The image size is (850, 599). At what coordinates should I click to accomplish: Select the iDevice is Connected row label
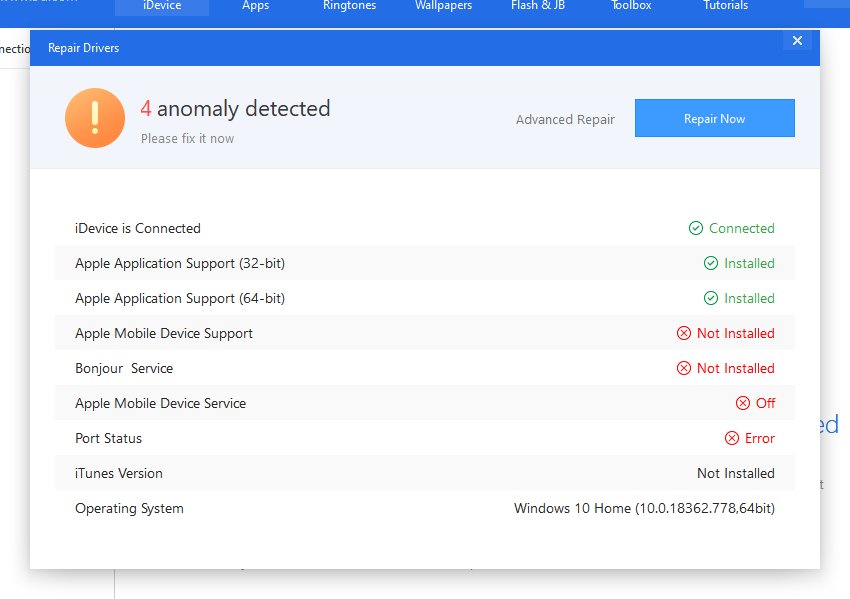(138, 228)
